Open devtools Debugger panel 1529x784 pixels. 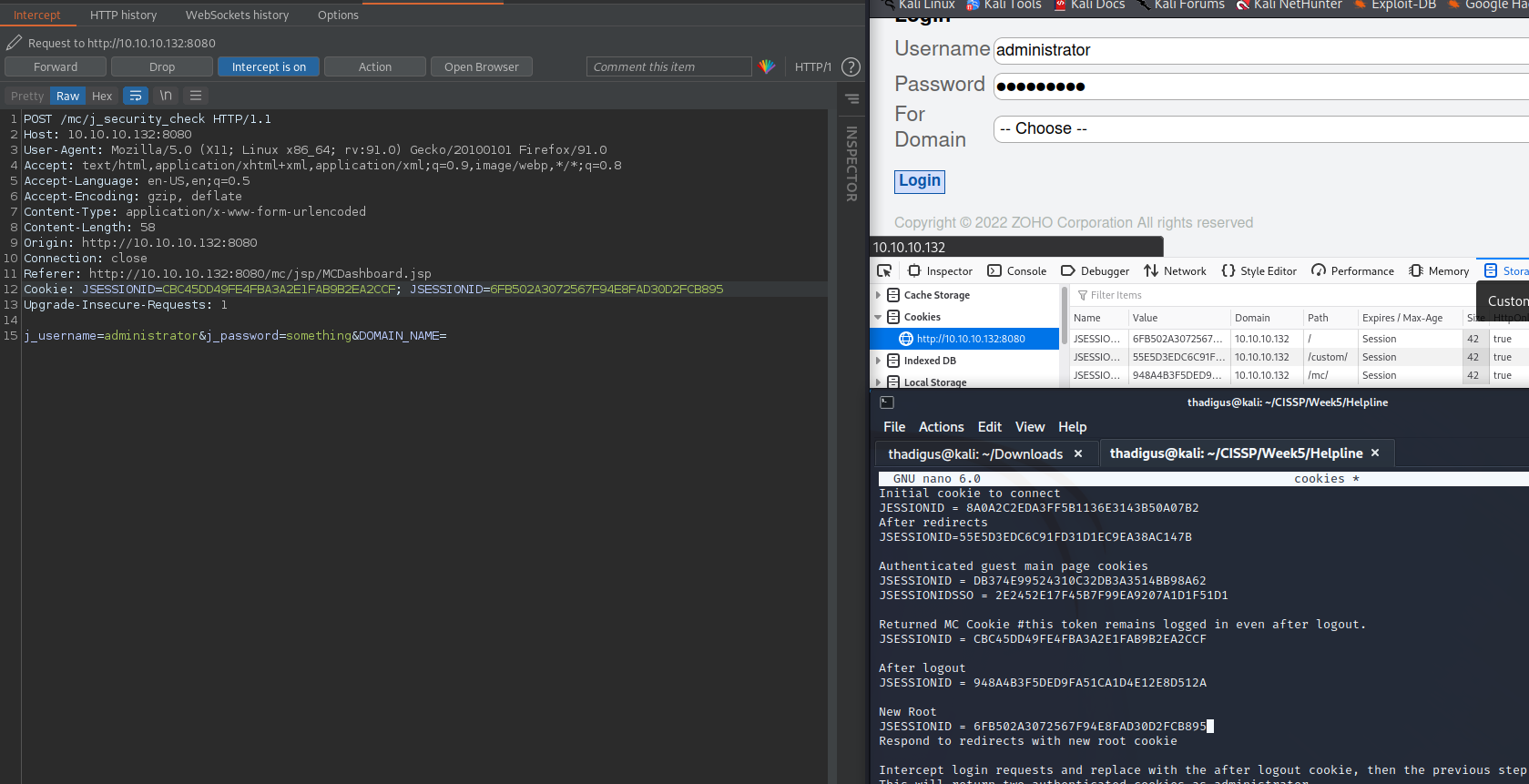[1096, 271]
